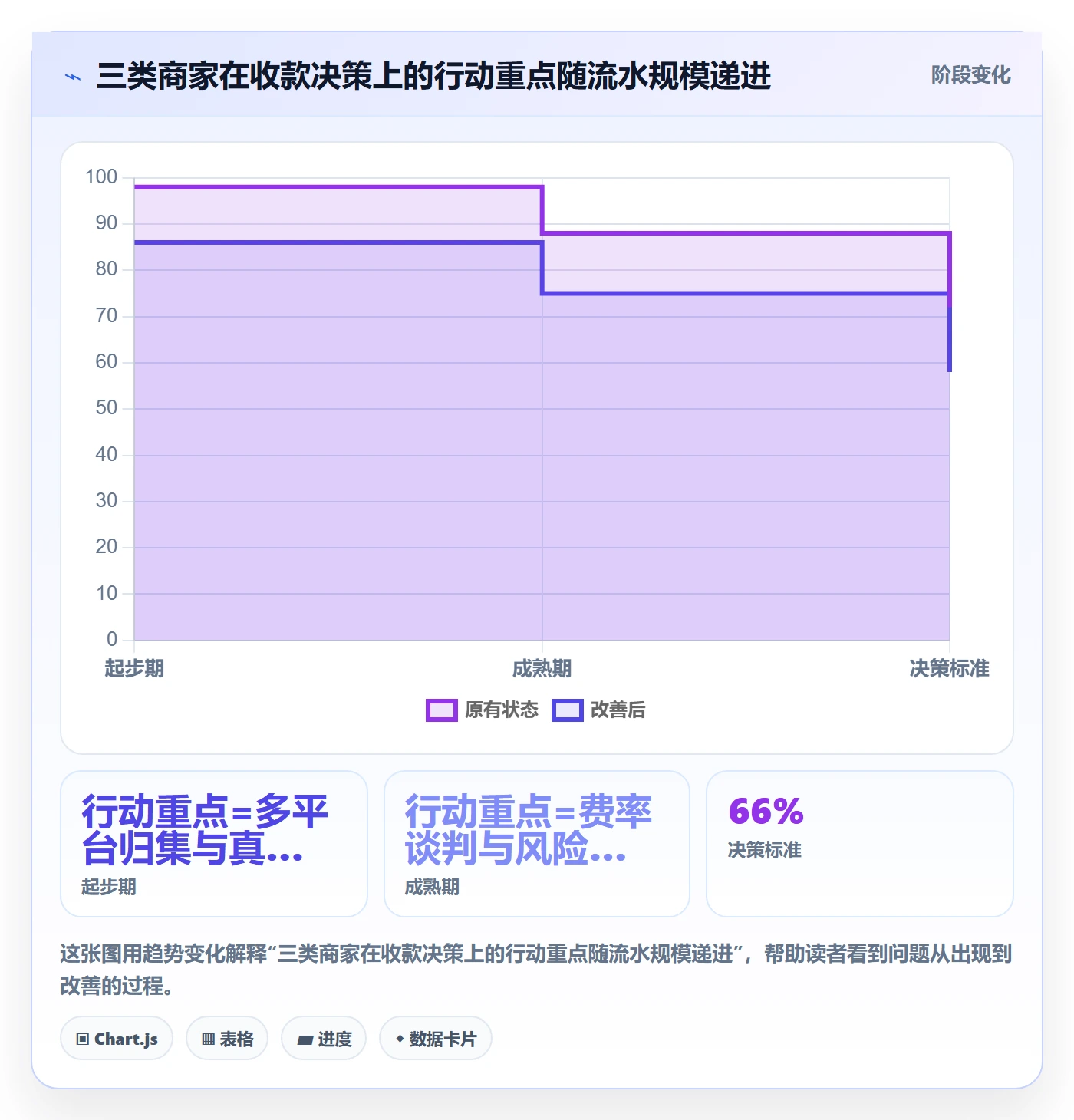Screen dimensions: 1074x1120
Task: Click the 66% figure in the stat card
Action: pos(766,812)
